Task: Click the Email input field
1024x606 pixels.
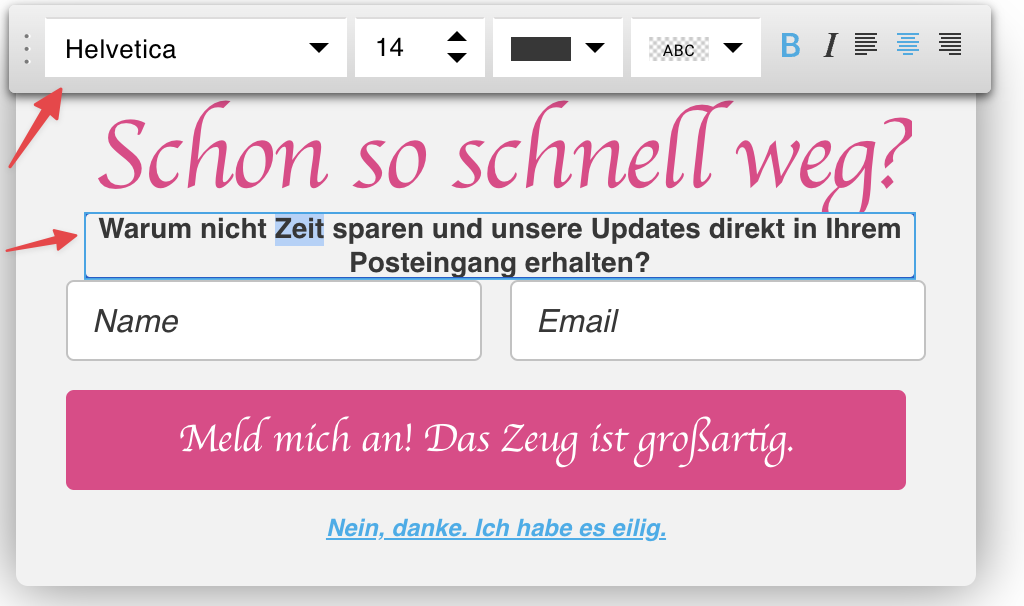Action: 718,321
